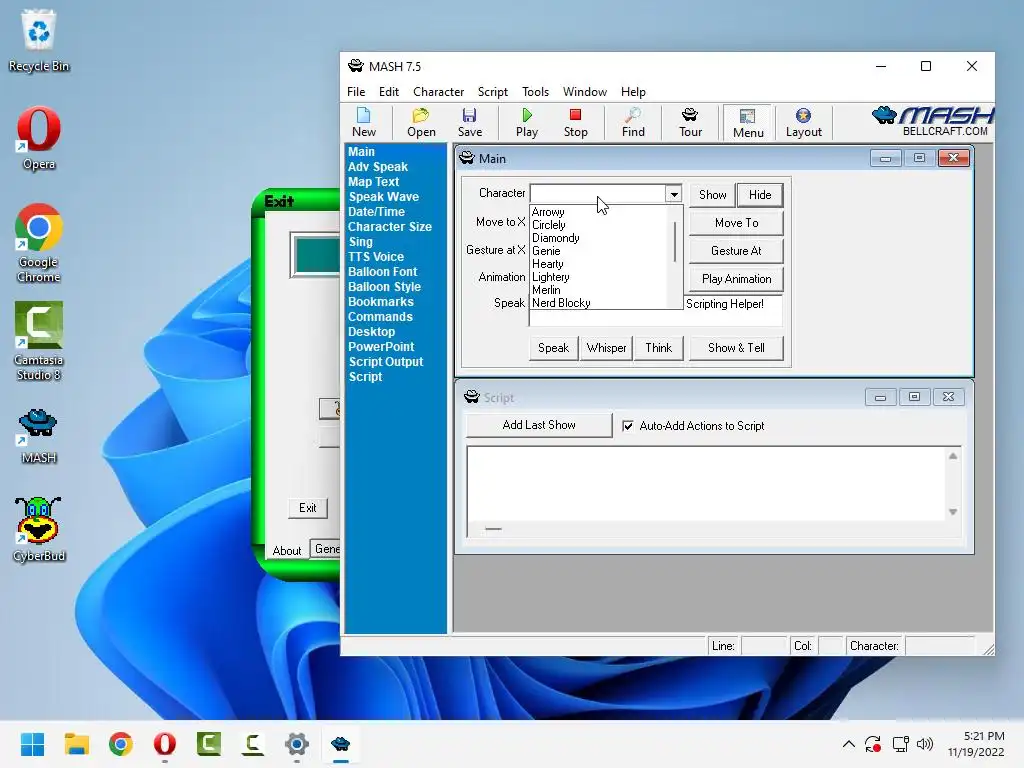Collapse the Character dropdown arrow
The height and width of the screenshot is (768, 1024).
coord(673,194)
